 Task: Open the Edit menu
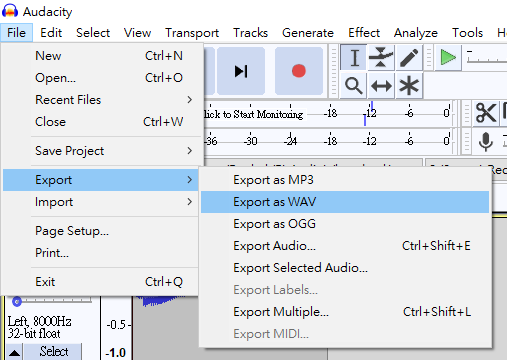coord(51,33)
